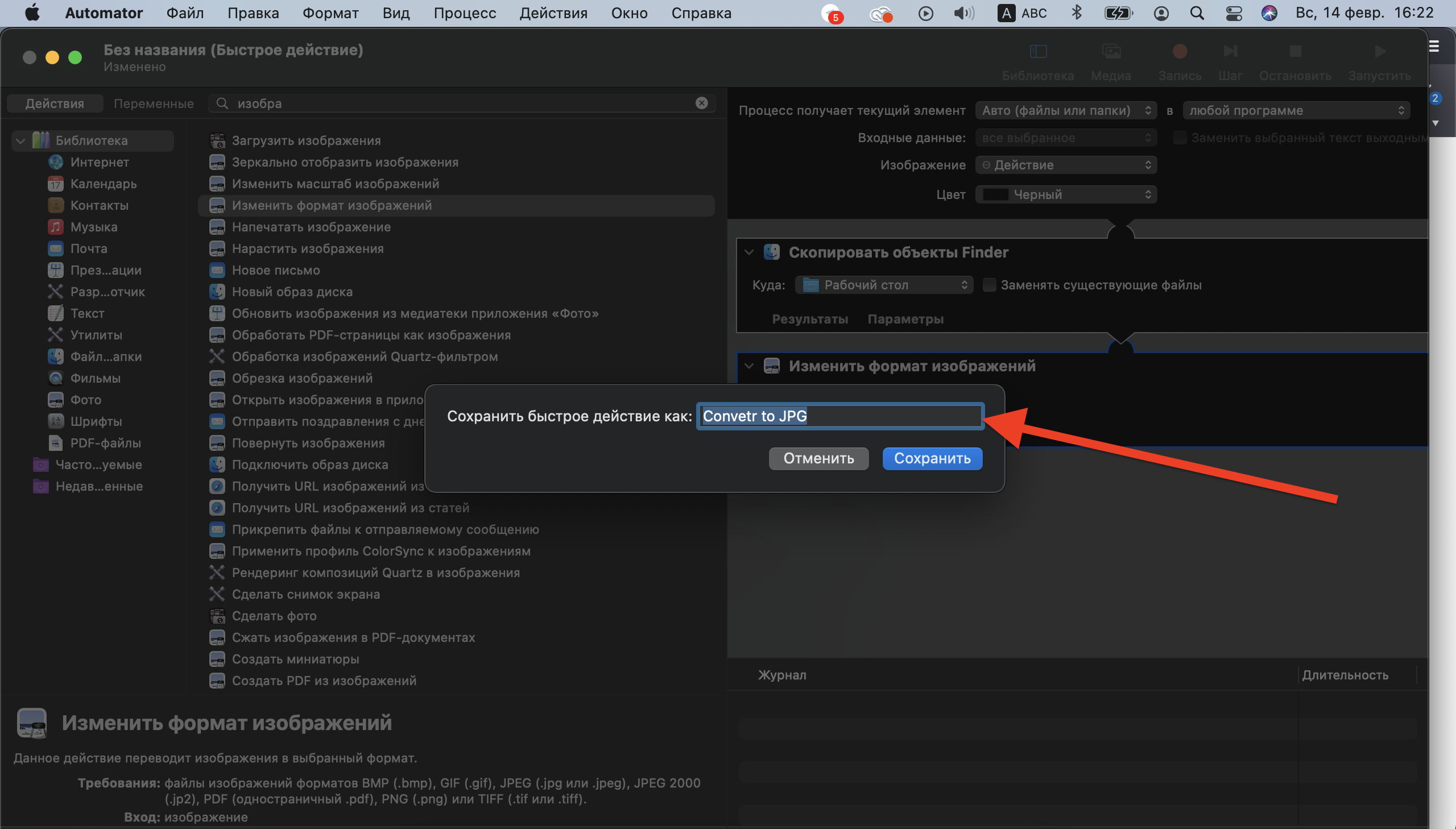Enable Заменять существующие файлы checkbox
This screenshot has width=1456, height=829.
click(990, 285)
